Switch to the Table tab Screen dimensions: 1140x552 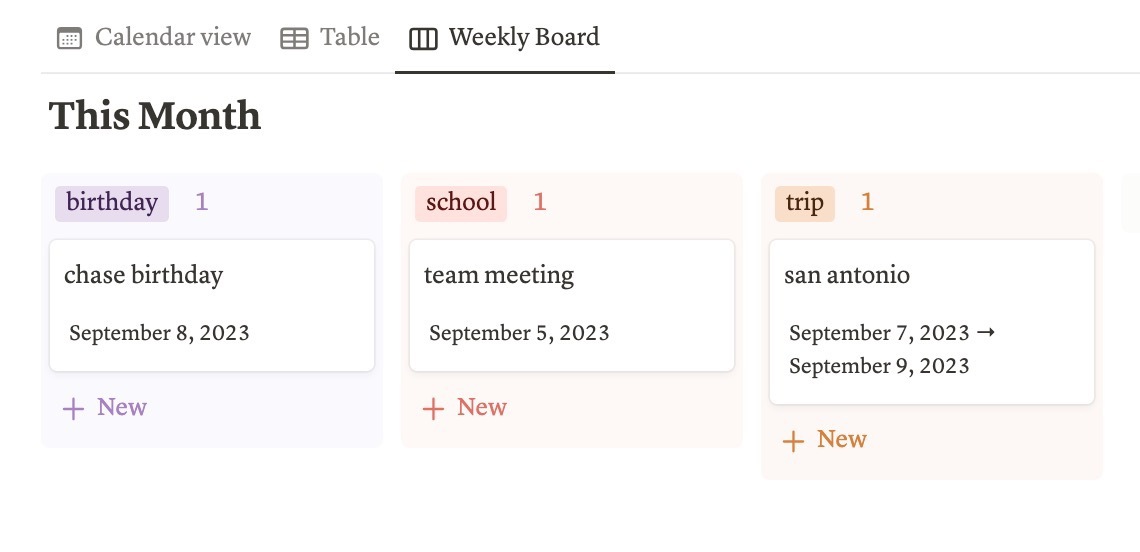point(330,37)
